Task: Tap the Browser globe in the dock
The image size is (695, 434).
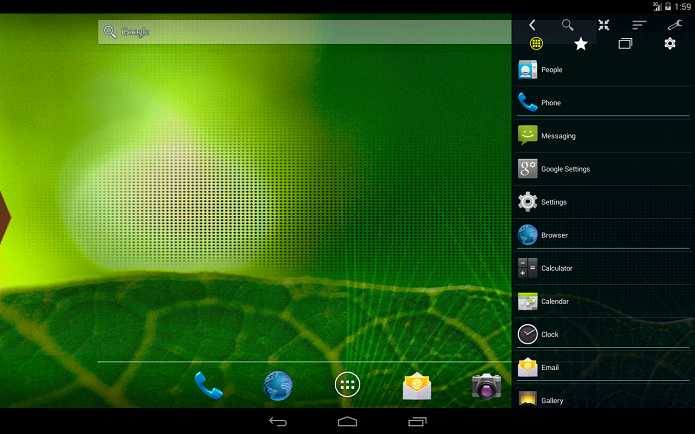Action: tap(278, 386)
